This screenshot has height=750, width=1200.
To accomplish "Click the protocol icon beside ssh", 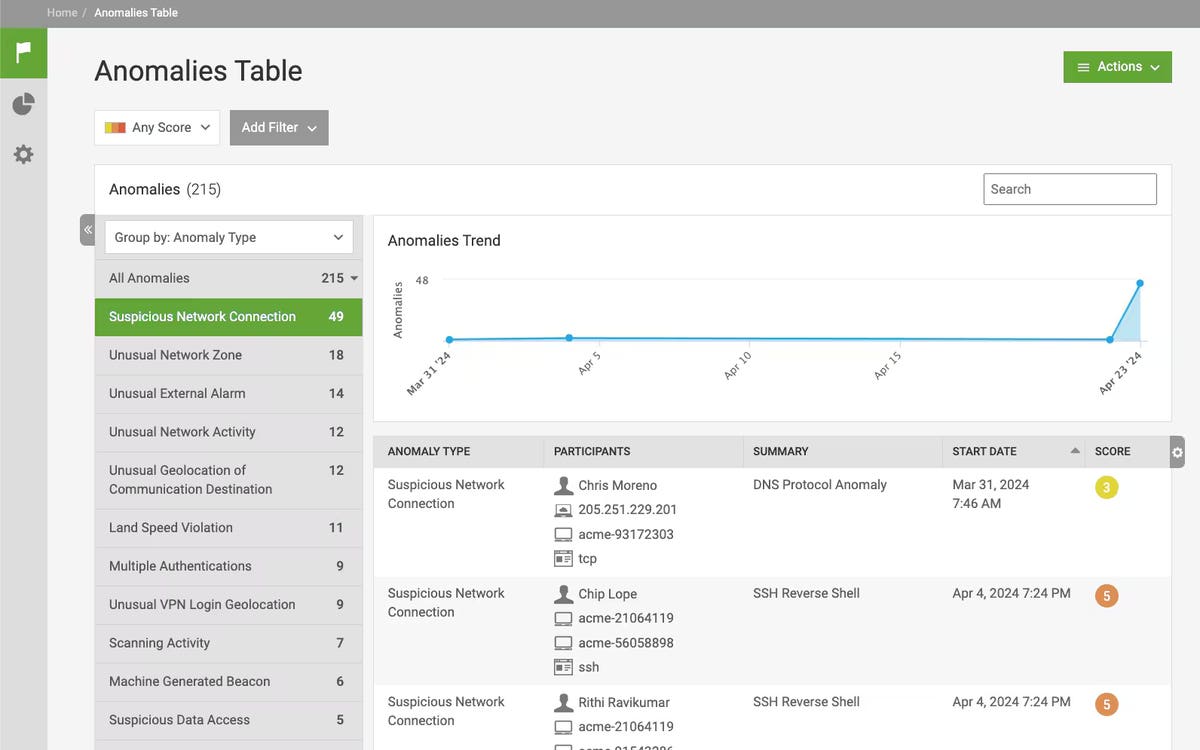I will pos(563,667).
